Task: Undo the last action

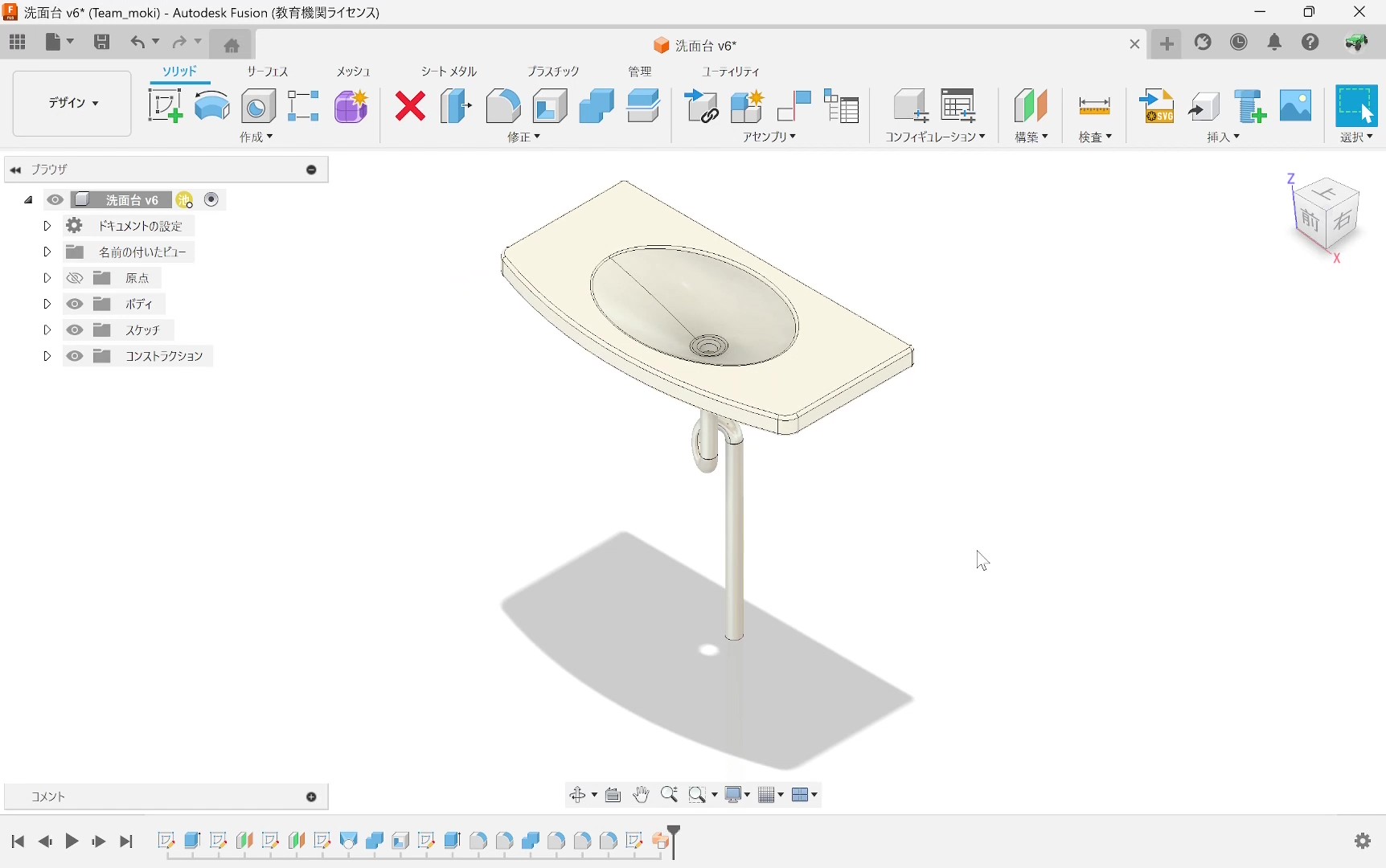Action: pyautogui.click(x=138, y=43)
